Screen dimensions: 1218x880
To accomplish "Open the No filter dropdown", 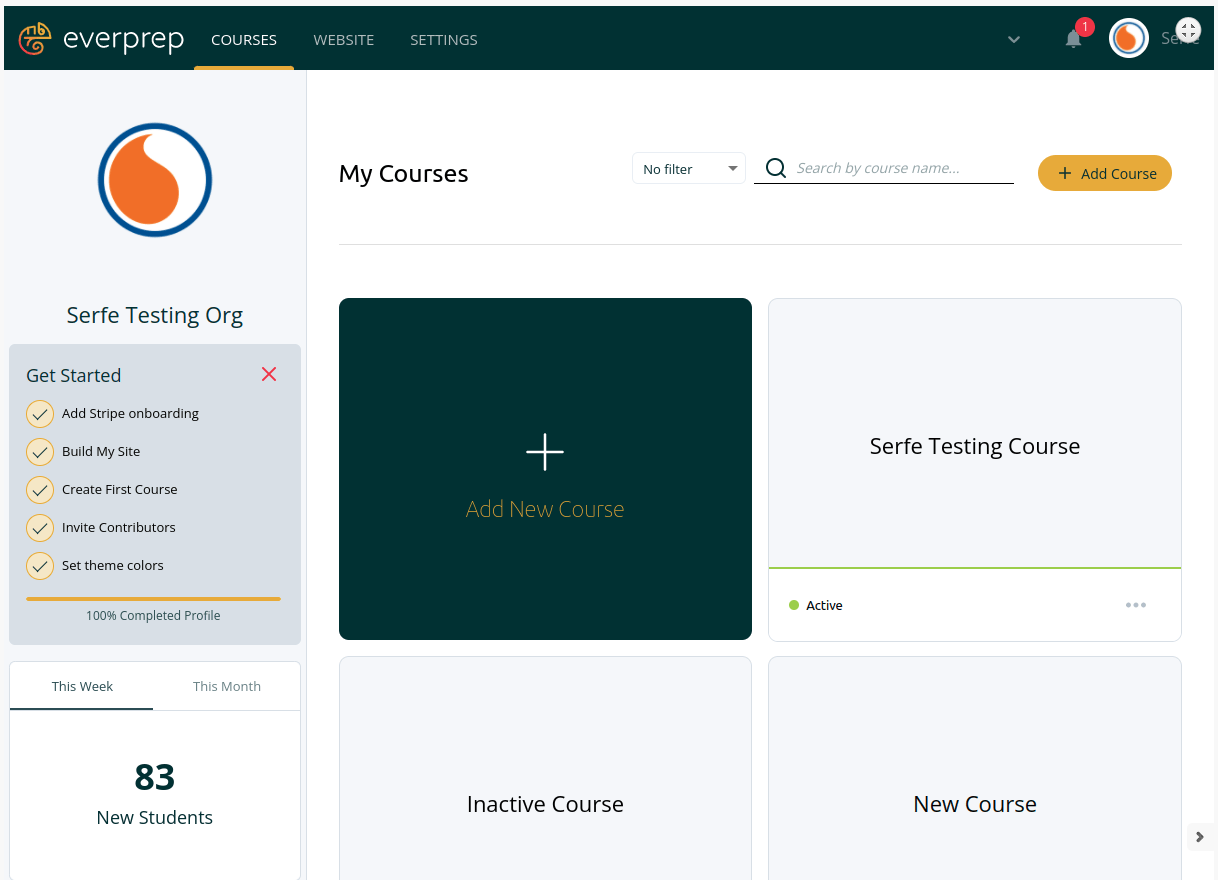I will pos(689,169).
